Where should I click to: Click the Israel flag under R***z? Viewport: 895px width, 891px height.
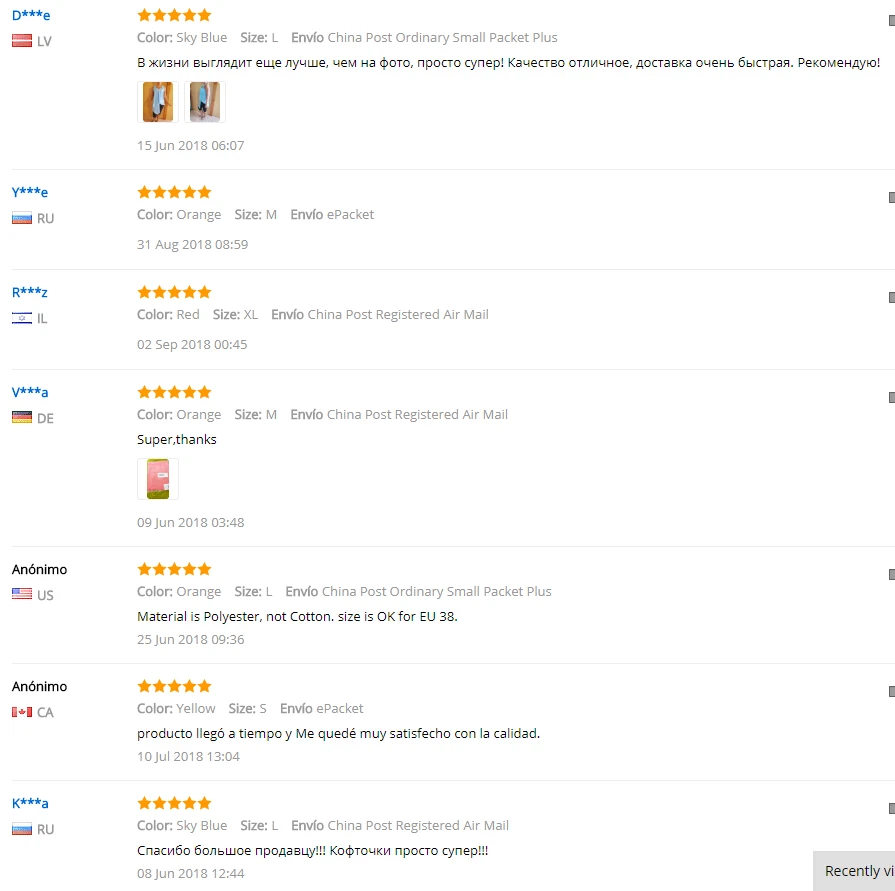(x=22, y=318)
